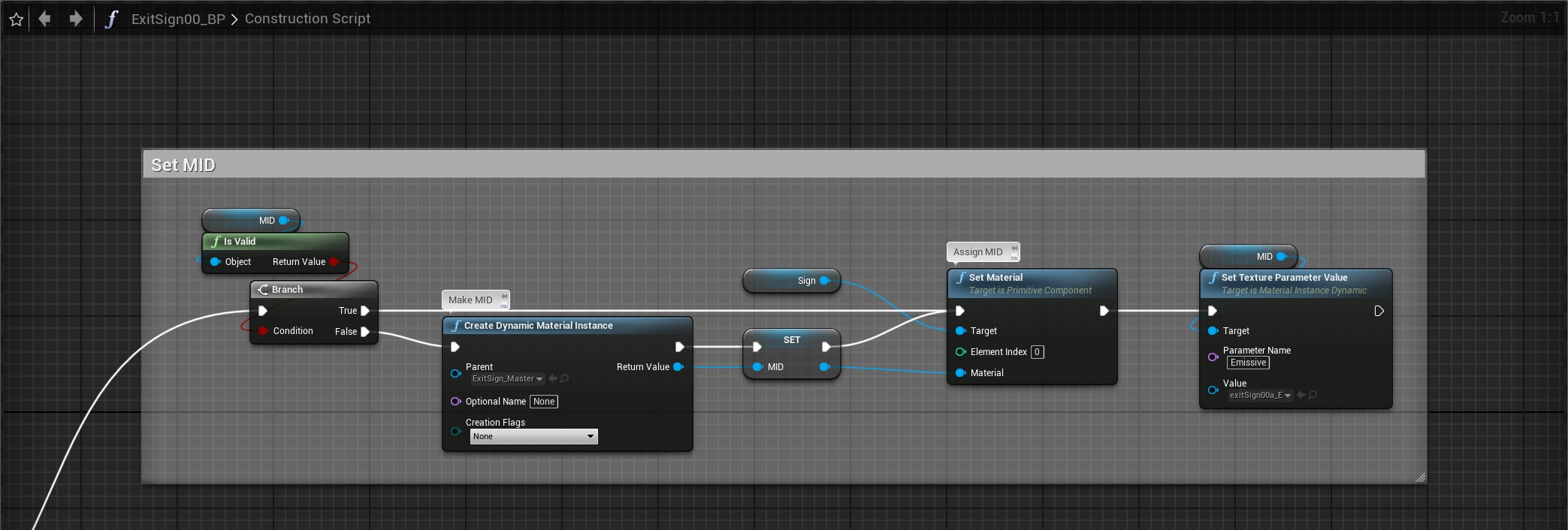Select the Set MID comment header
Viewport: 1568px width, 530px height.
click(x=784, y=164)
